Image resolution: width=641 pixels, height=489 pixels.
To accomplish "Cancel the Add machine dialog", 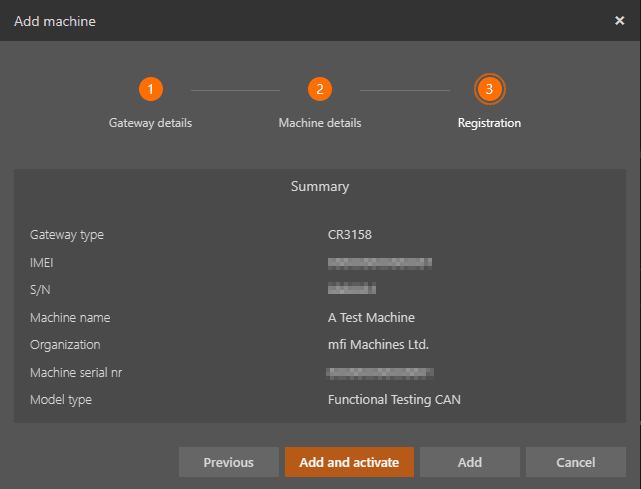I will [575, 462].
